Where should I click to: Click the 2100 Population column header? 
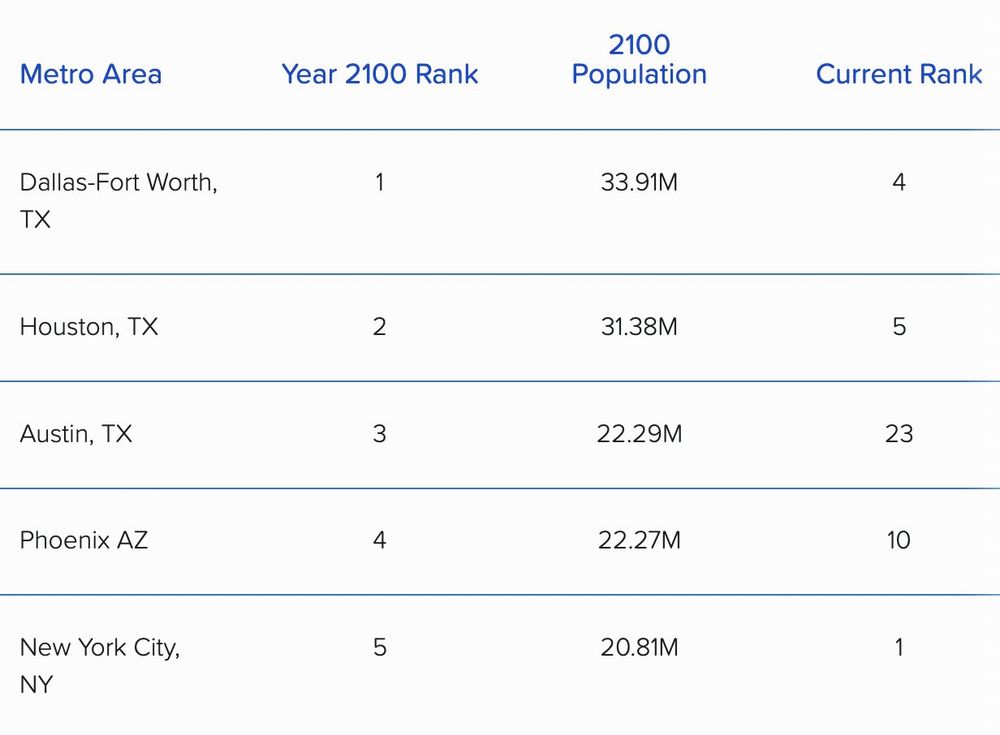[639, 59]
